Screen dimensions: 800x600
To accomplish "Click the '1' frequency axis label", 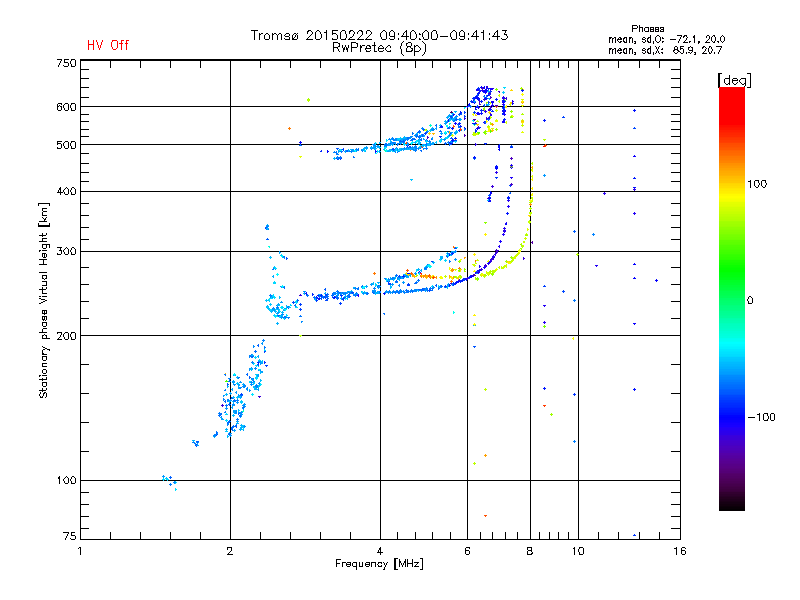I will [x=80, y=551].
